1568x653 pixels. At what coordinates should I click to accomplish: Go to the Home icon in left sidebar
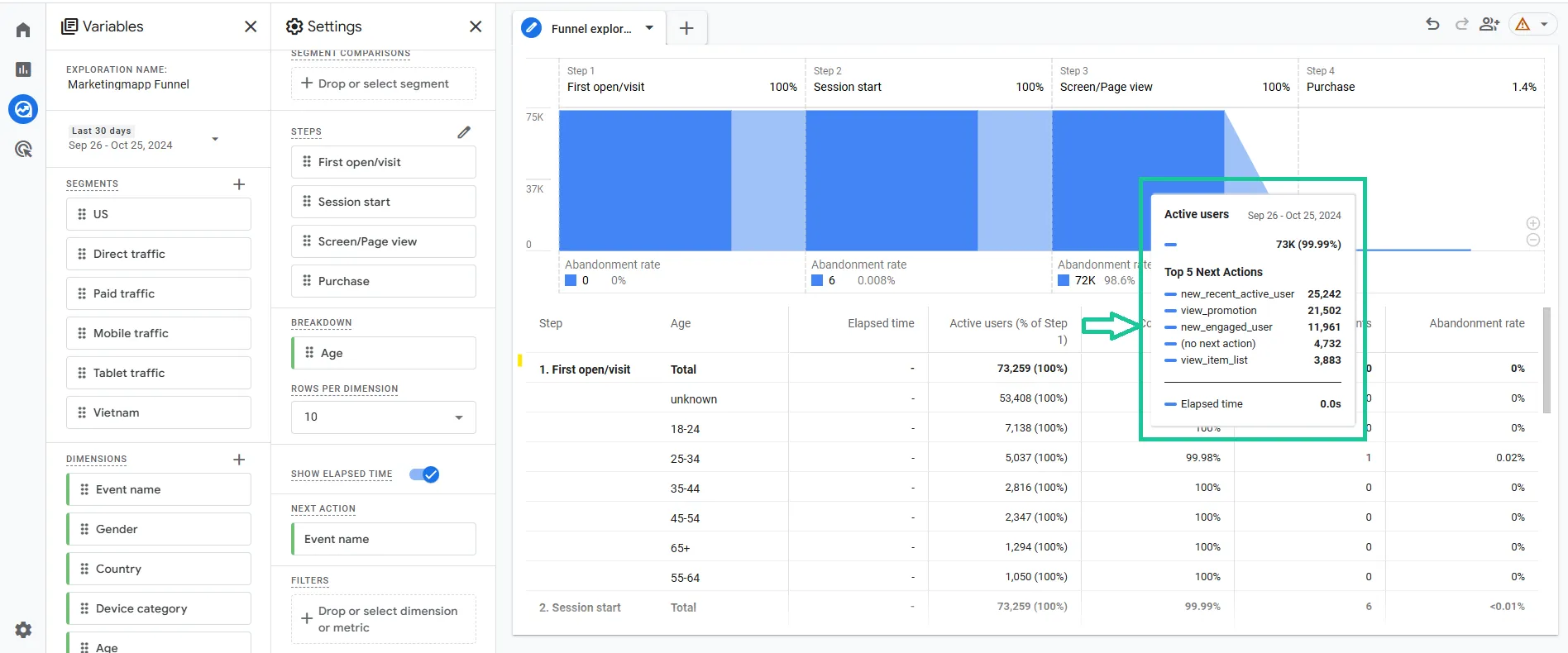[x=23, y=30]
